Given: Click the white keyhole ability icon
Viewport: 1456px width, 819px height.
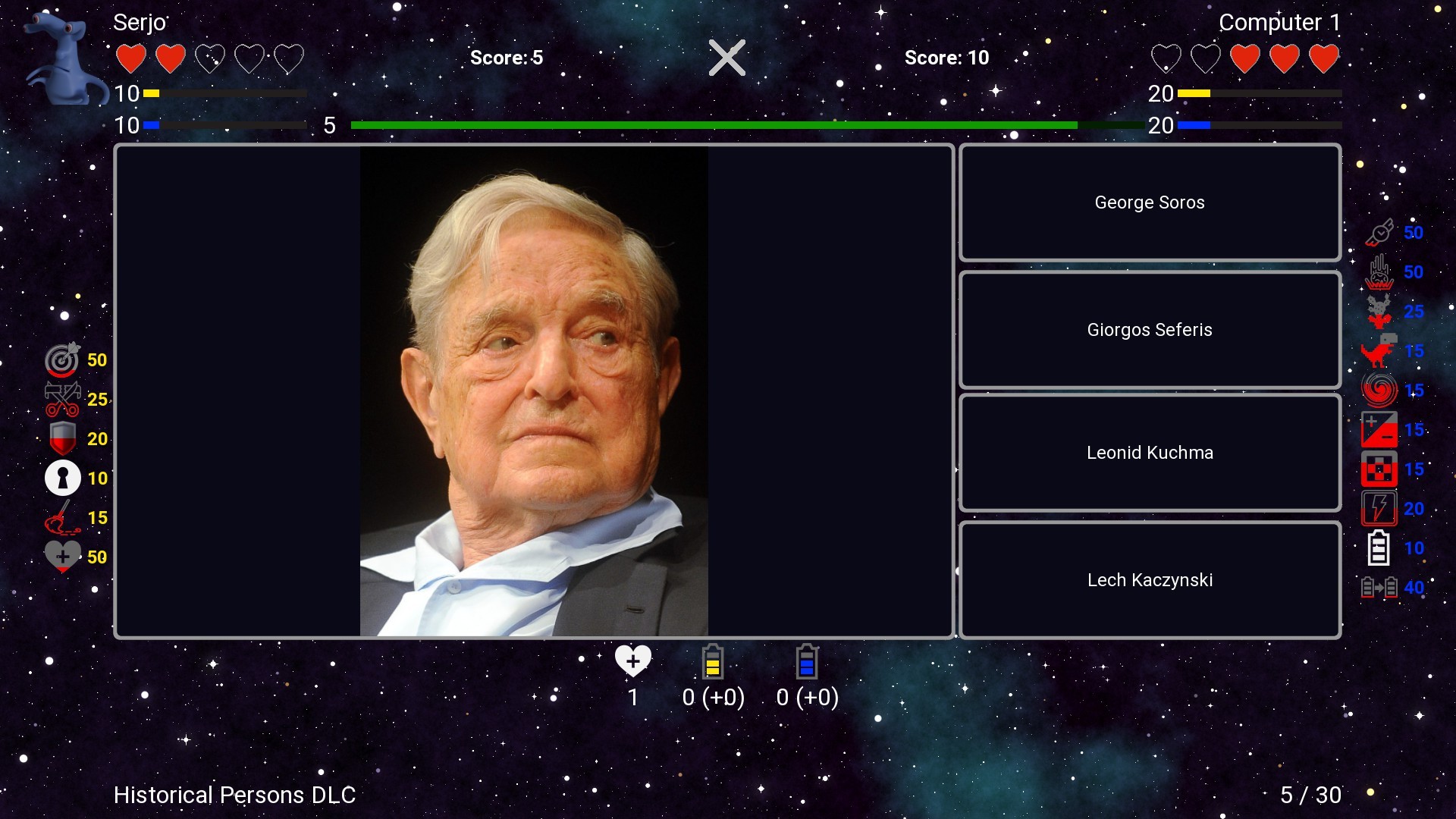Looking at the screenshot, I should [62, 478].
